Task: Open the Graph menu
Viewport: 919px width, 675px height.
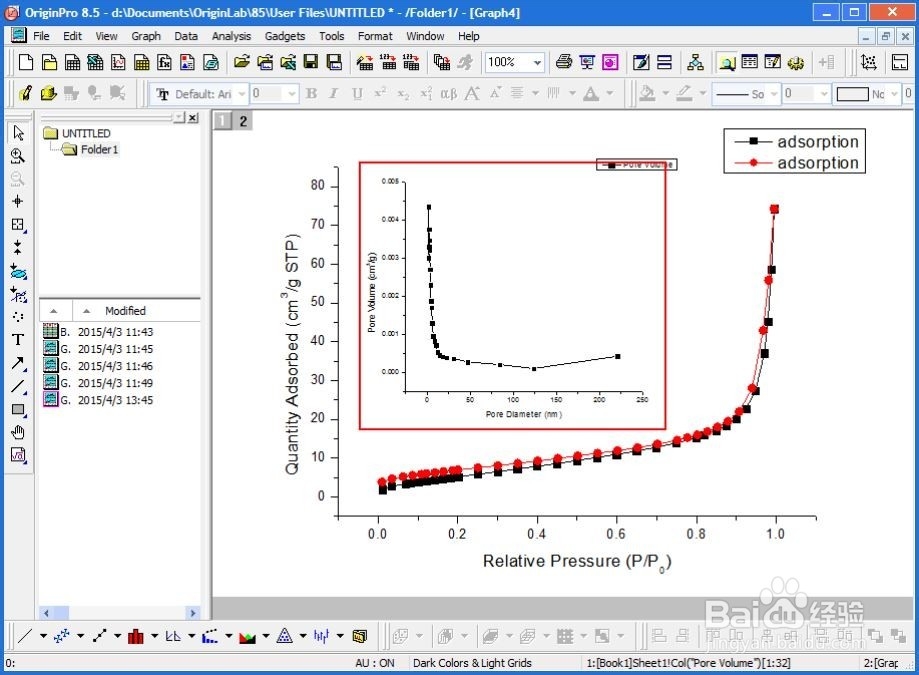Action: (146, 36)
